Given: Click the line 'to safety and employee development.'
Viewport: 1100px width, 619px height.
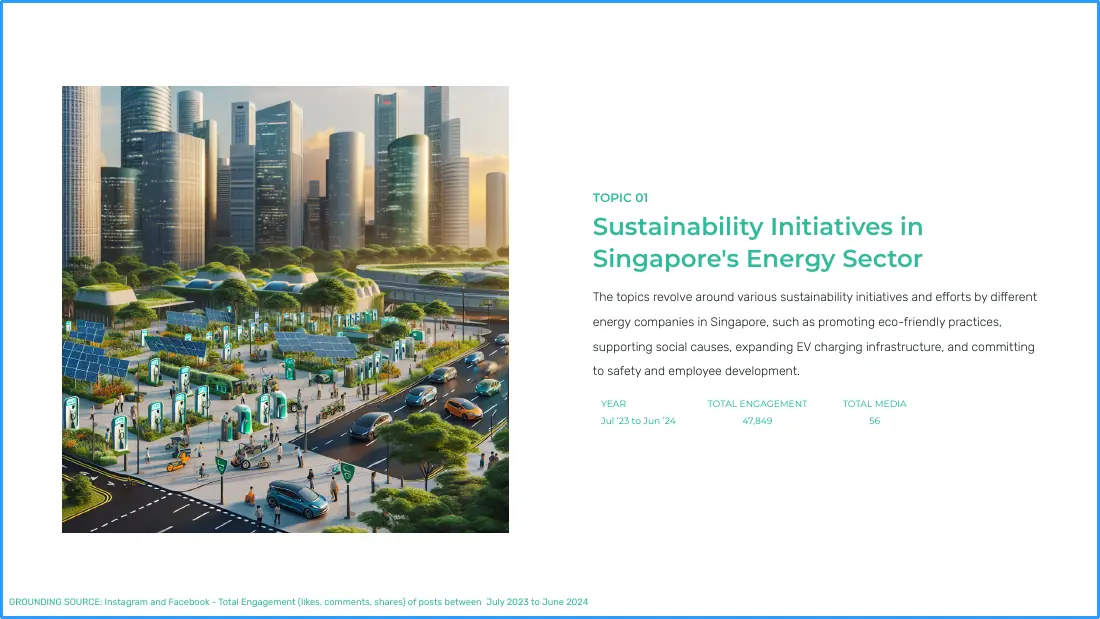Looking at the screenshot, I should coord(696,371).
